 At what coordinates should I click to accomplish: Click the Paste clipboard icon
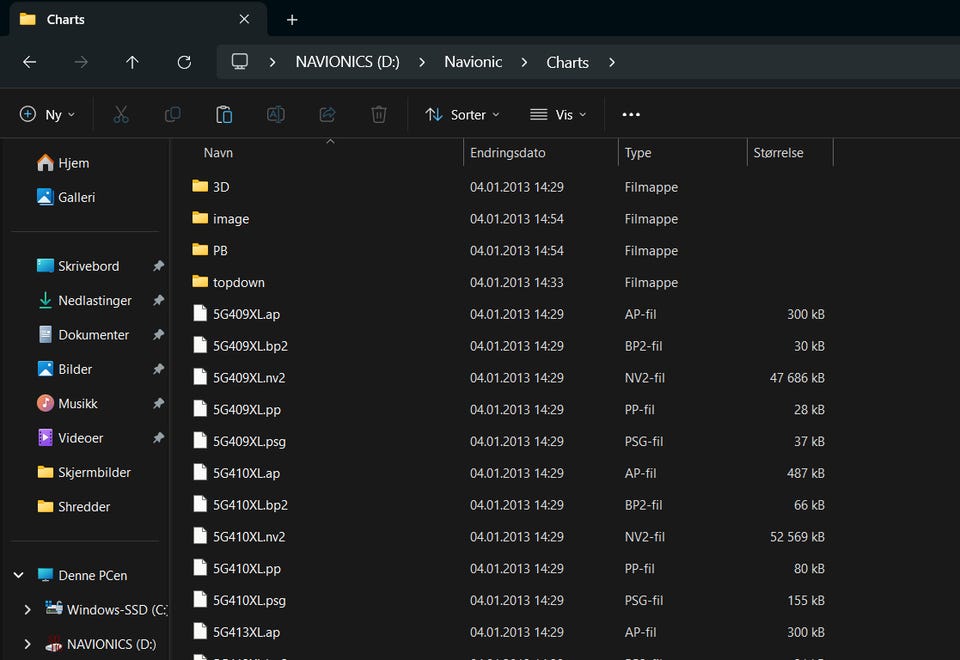224,115
